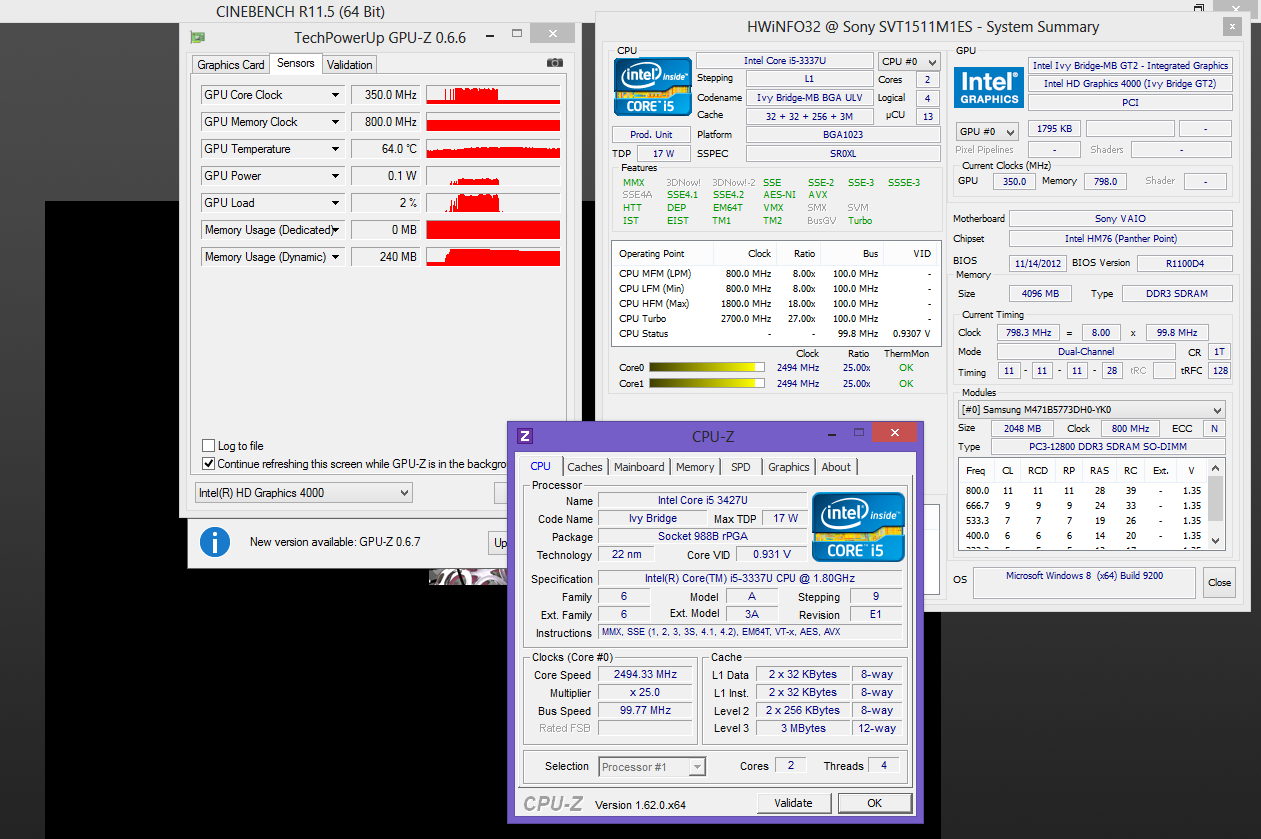Viewport: 1261px width, 839px height.
Task: Click the Intel HD Graphics 4000 (Ivy Bridge GT2) field
Action: tap(1130, 84)
